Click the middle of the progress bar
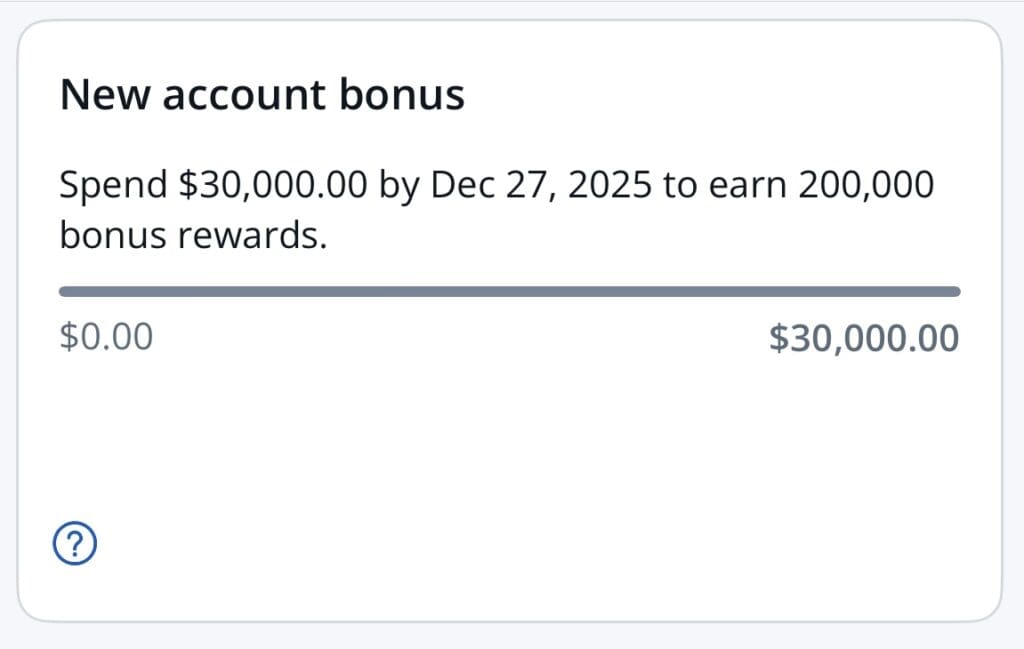The width and height of the screenshot is (1024, 649). point(510,291)
